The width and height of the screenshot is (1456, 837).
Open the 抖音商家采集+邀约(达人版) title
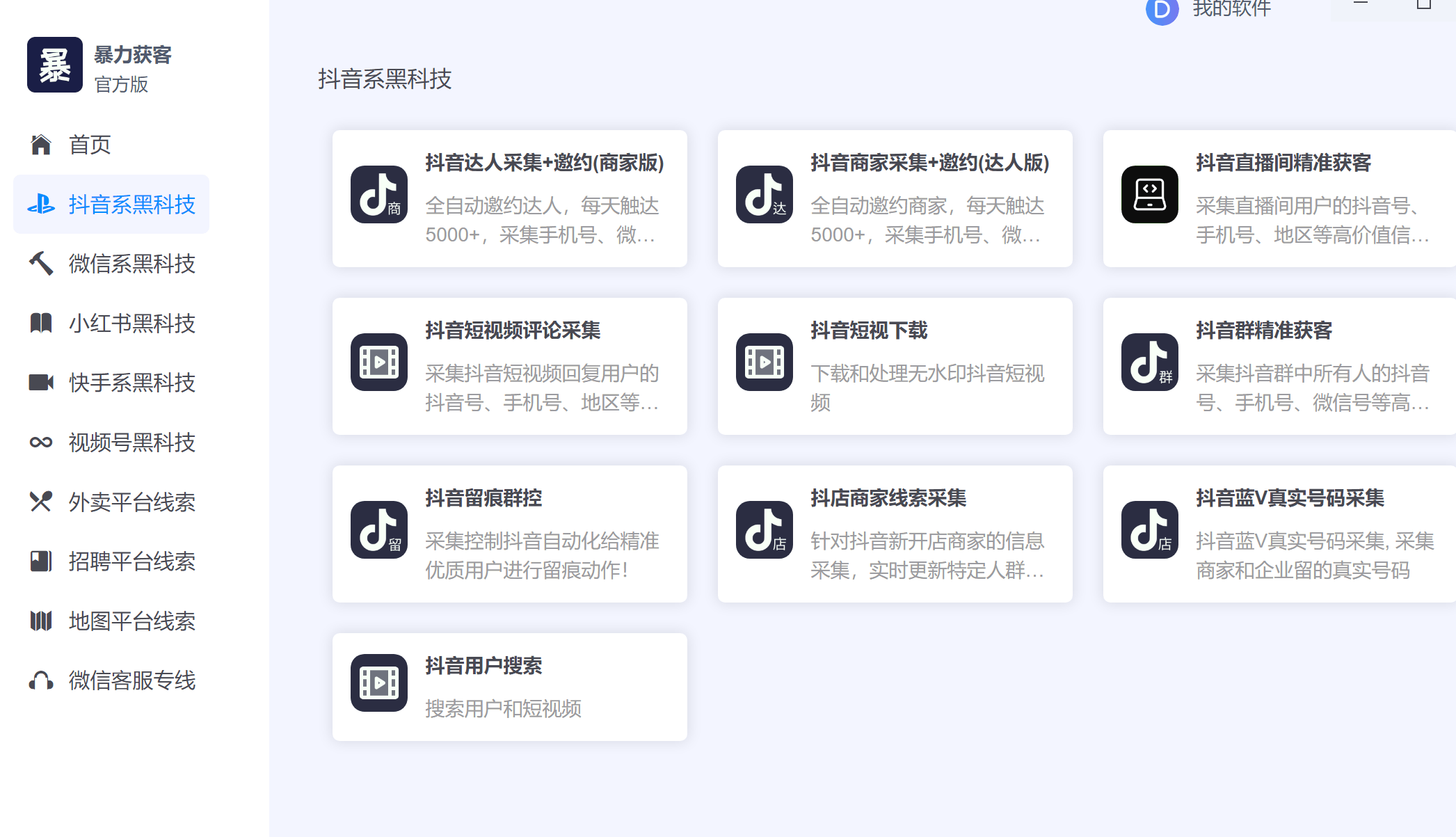[930, 163]
